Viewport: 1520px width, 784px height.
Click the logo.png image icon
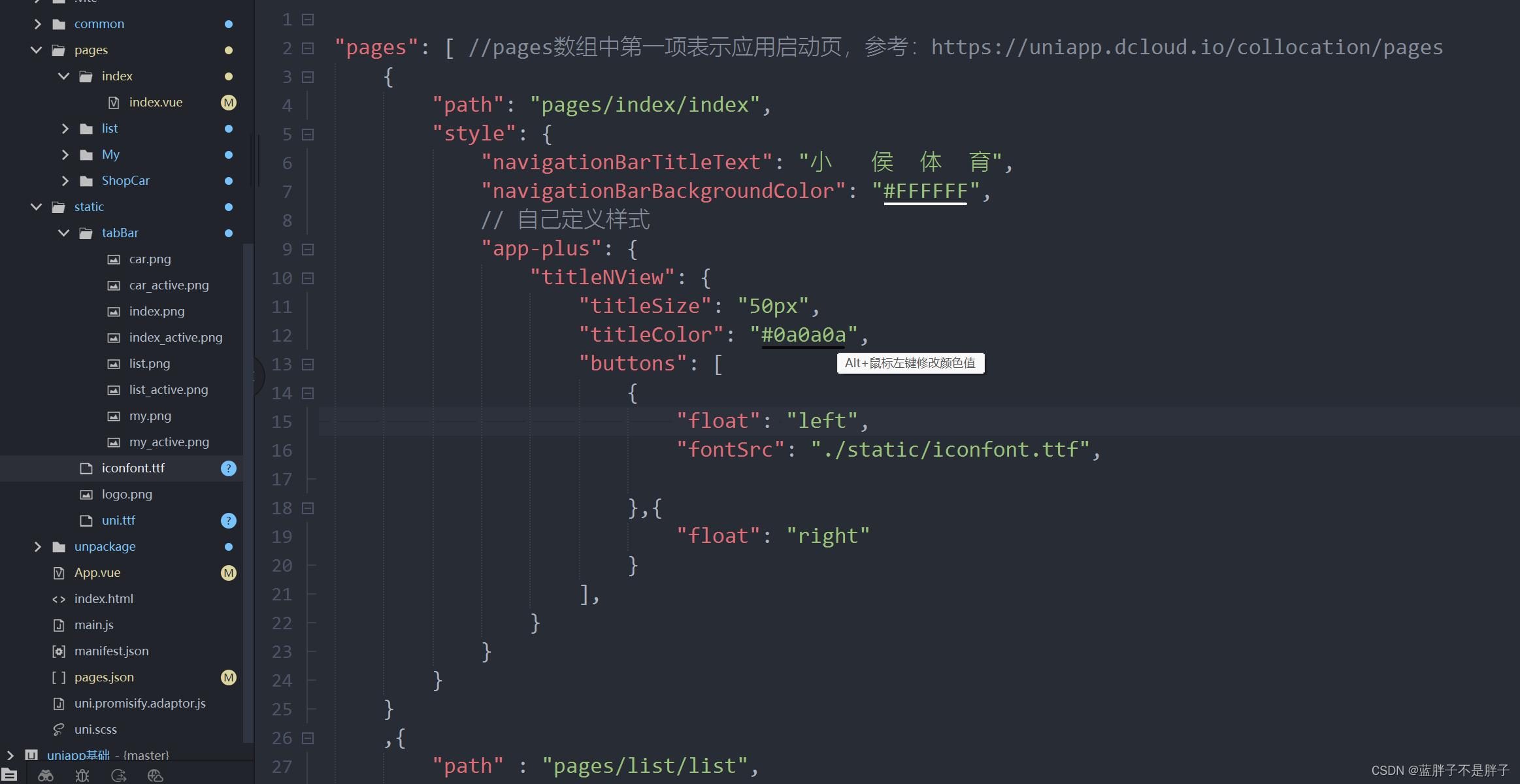(86, 495)
